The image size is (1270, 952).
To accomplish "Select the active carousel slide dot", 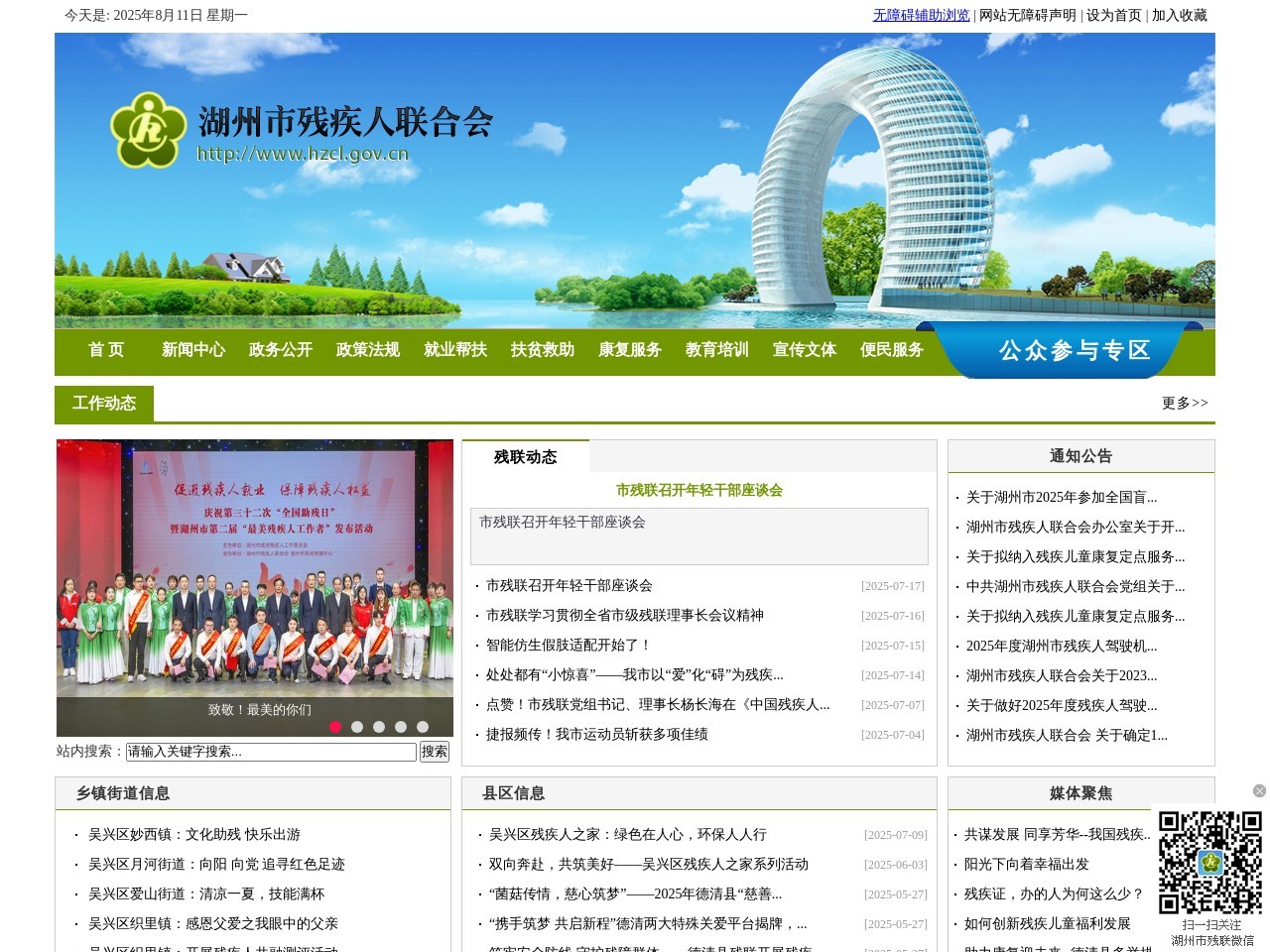I will tap(337, 726).
